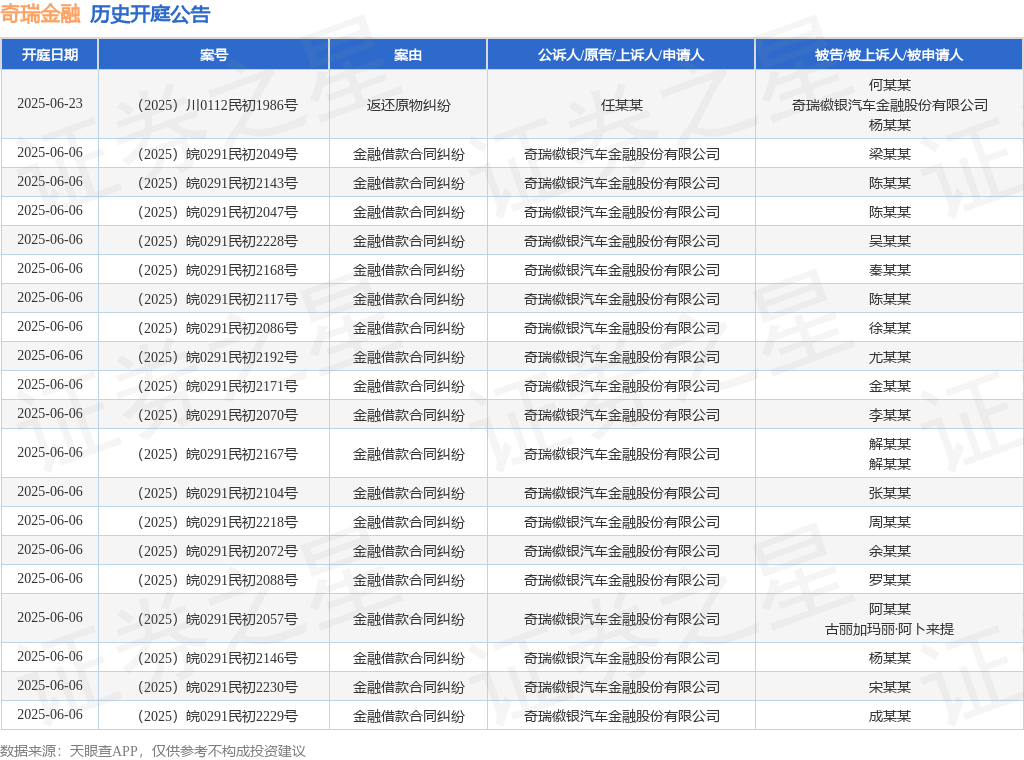Select case number 皖0291民初2072号

217,551
